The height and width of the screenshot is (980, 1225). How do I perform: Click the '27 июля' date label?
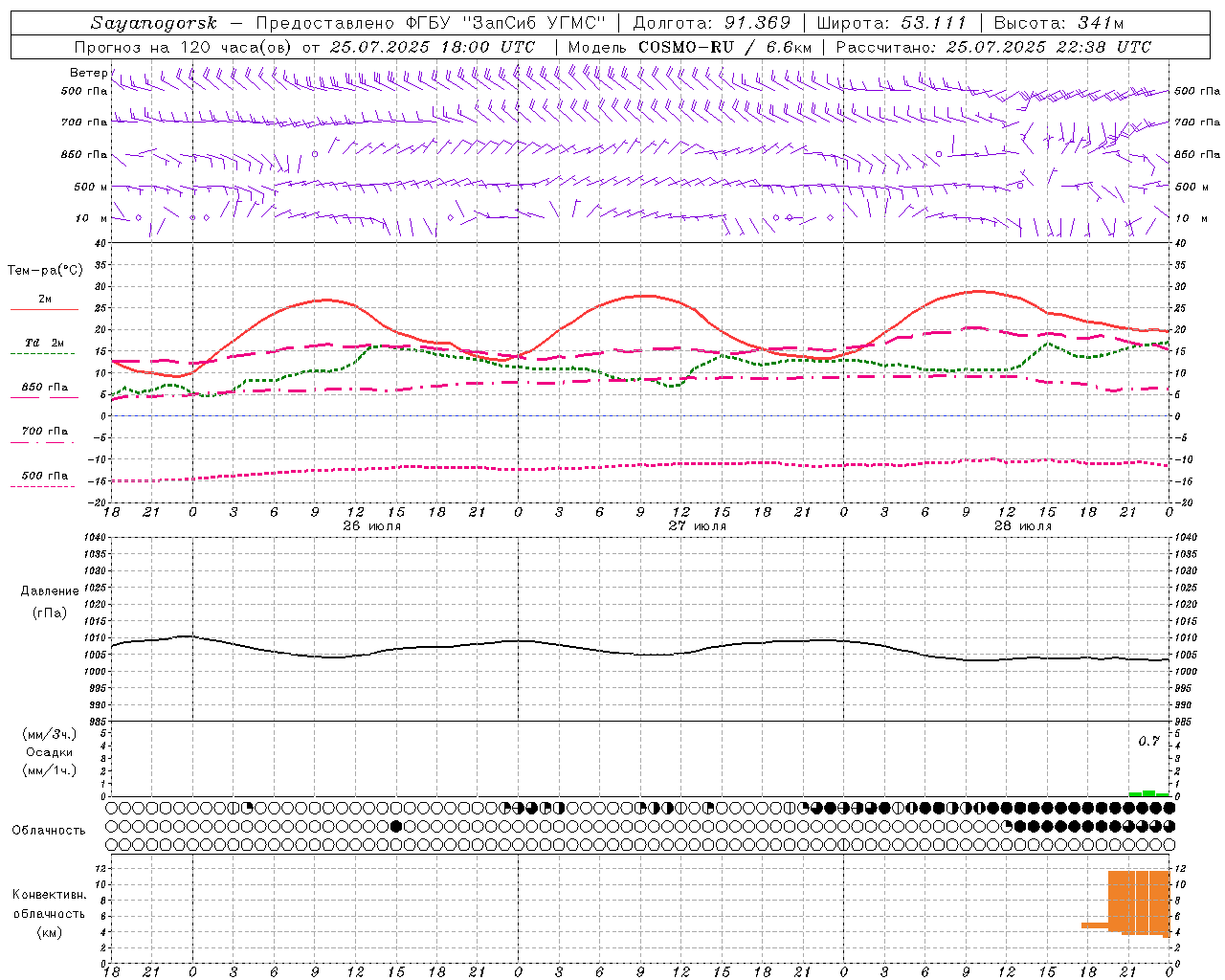[x=698, y=526]
